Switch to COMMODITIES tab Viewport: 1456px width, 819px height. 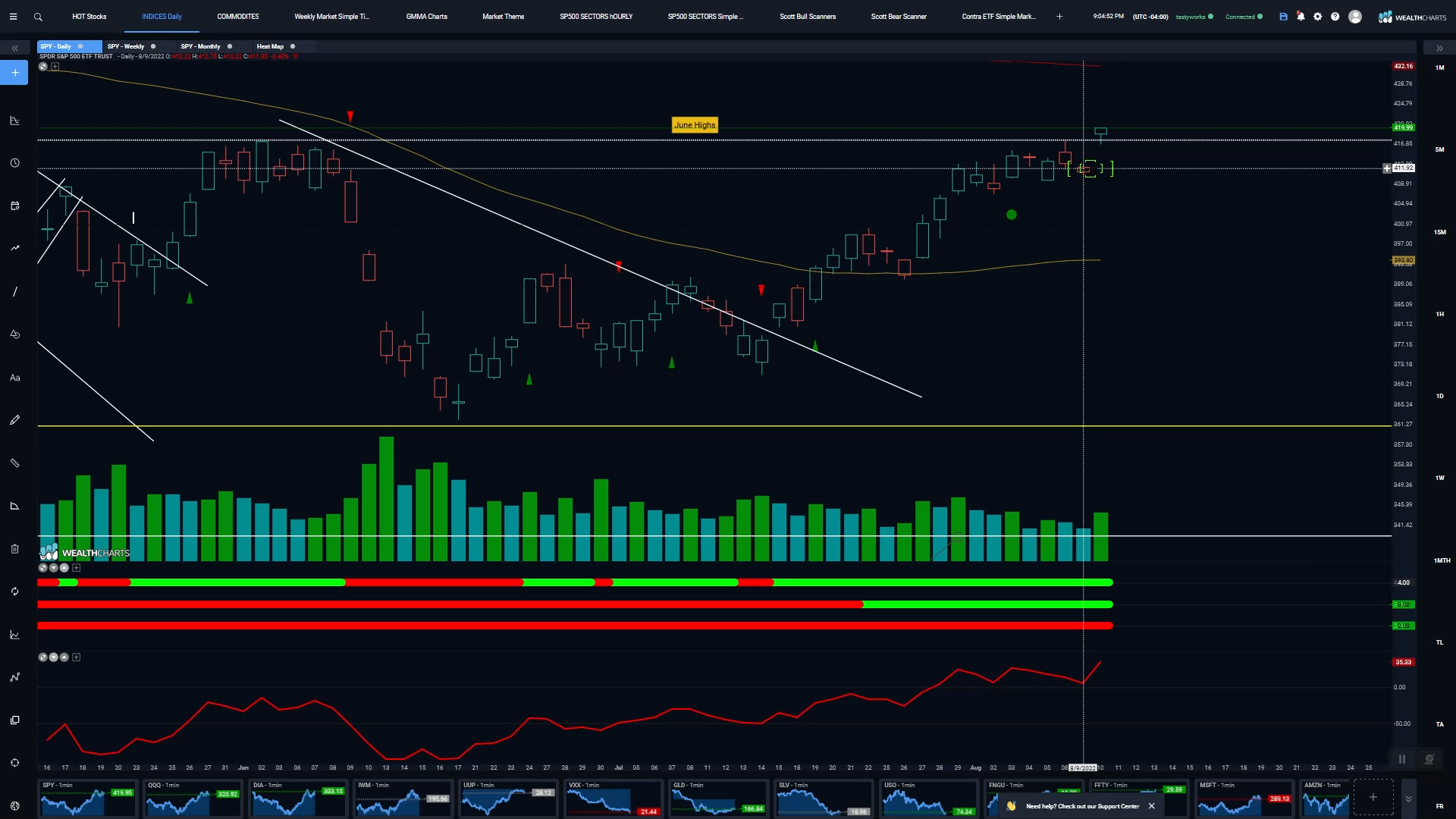coord(238,16)
